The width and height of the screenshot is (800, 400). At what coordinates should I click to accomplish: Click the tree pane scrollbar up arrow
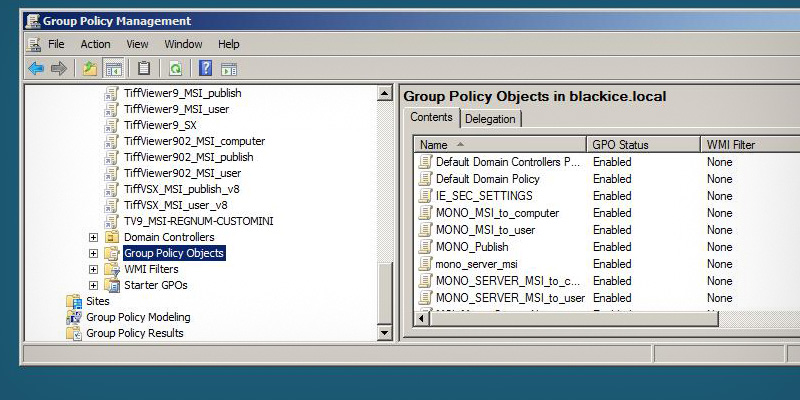point(384,93)
